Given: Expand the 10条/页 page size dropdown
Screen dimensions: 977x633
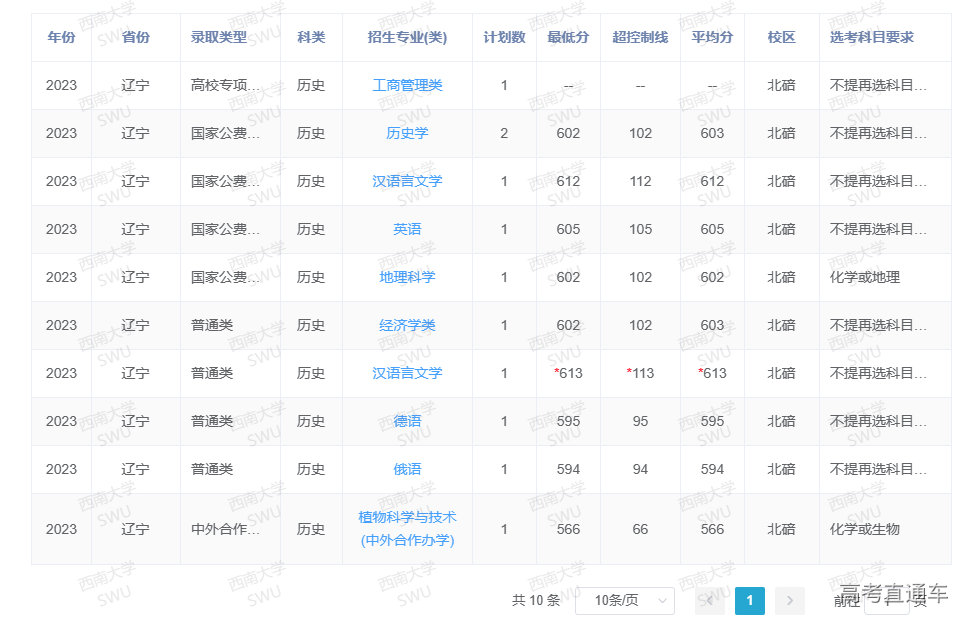Looking at the screenshot, I should click(x=625, y=601).
